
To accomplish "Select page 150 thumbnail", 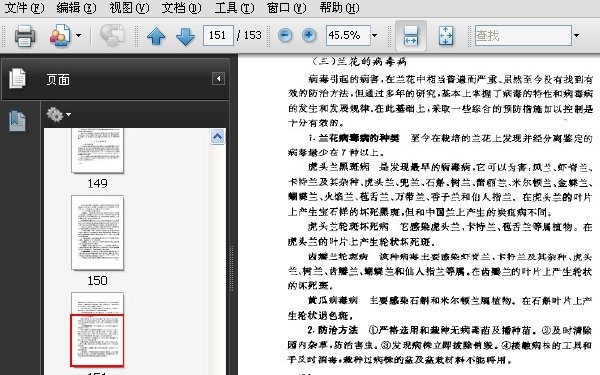I will [x=97, y=233].
